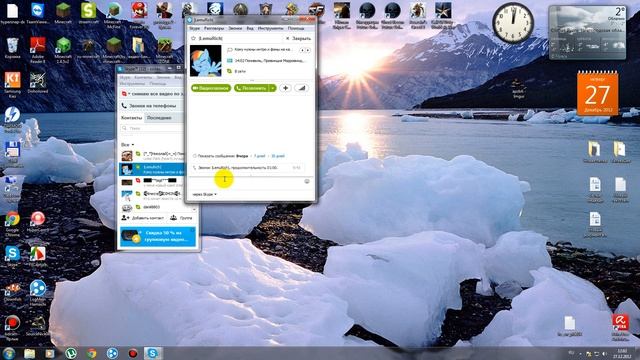Show messages from 7 days ago

(260, 156)
